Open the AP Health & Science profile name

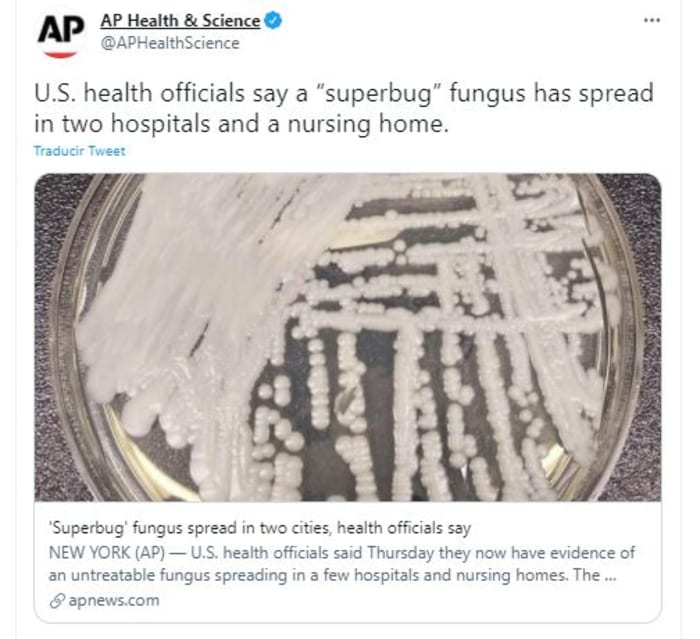pos(180,21)
